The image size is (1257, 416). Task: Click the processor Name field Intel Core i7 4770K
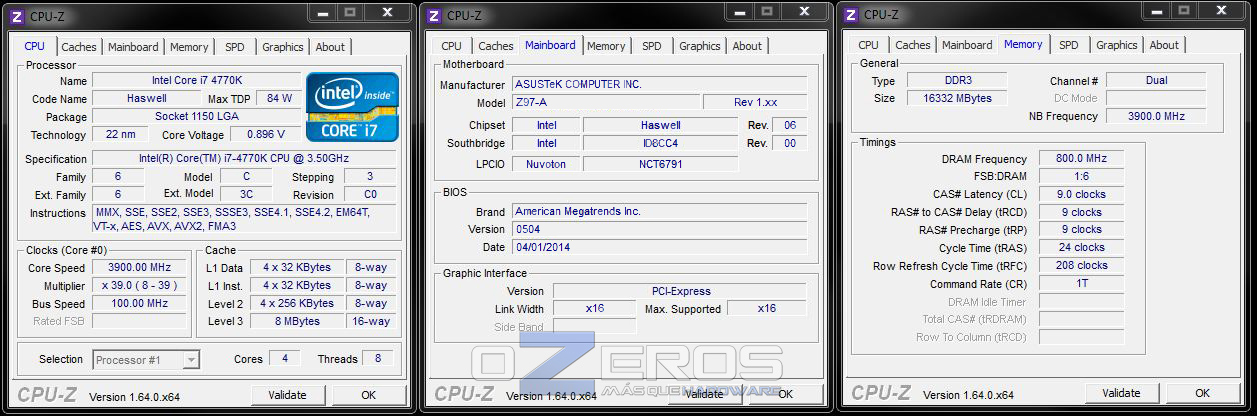(196, 81)
